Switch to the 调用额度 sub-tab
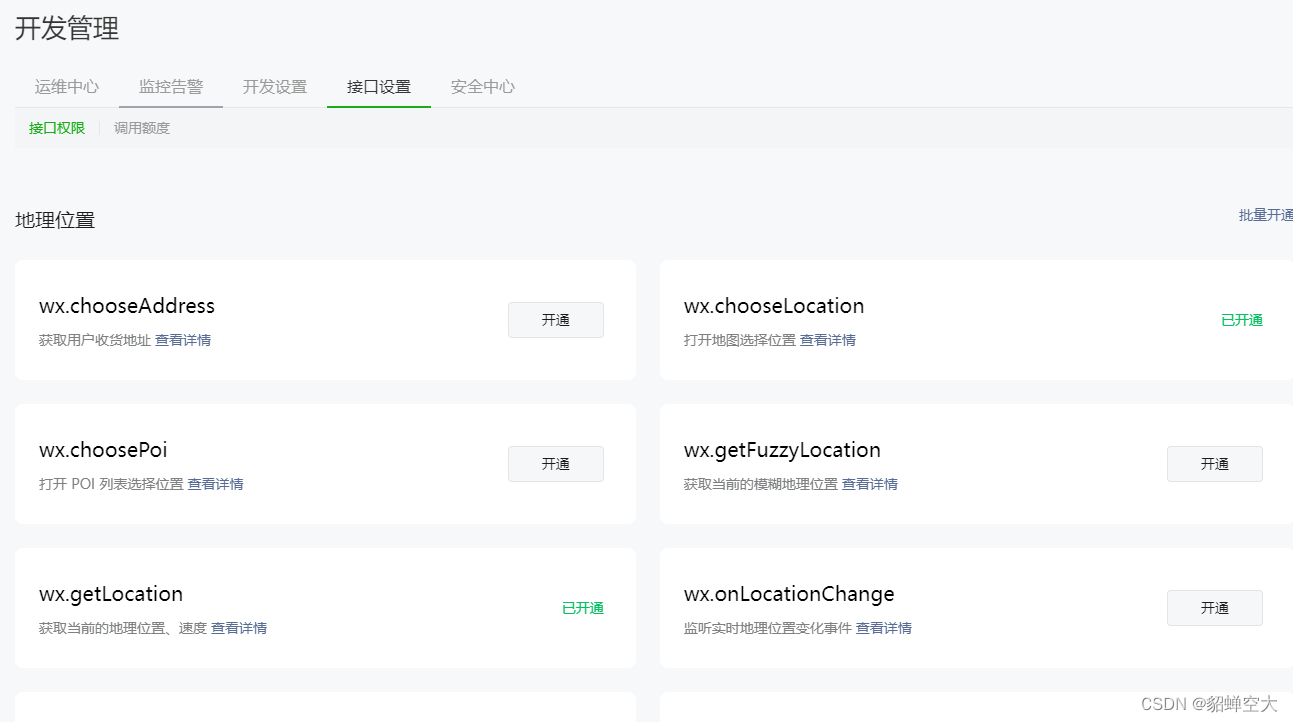The width and height of the screenshot is (1293, 722). [x=141, y=128]
